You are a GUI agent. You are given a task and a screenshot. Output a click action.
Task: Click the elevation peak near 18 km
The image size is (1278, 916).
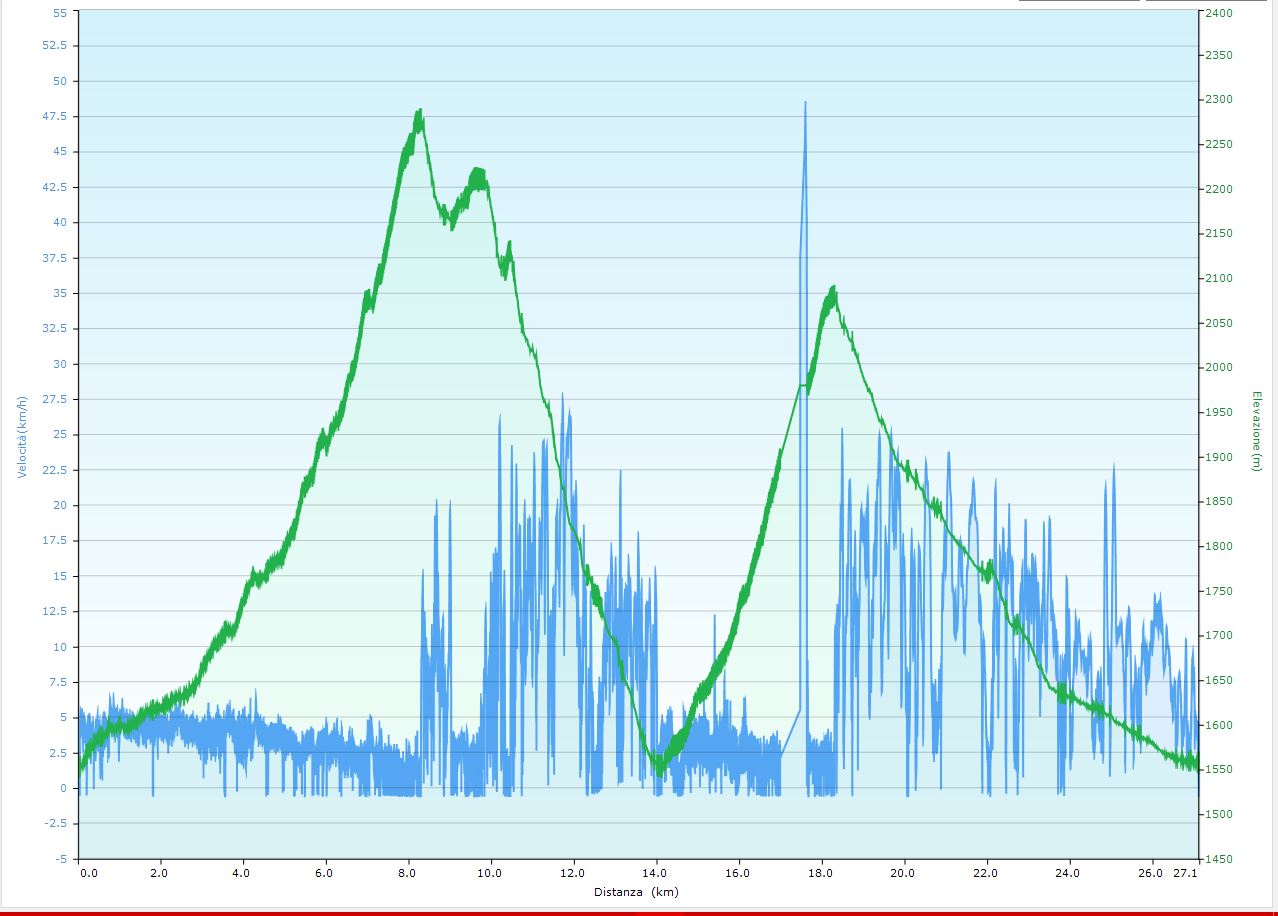(x=833, y=289)
